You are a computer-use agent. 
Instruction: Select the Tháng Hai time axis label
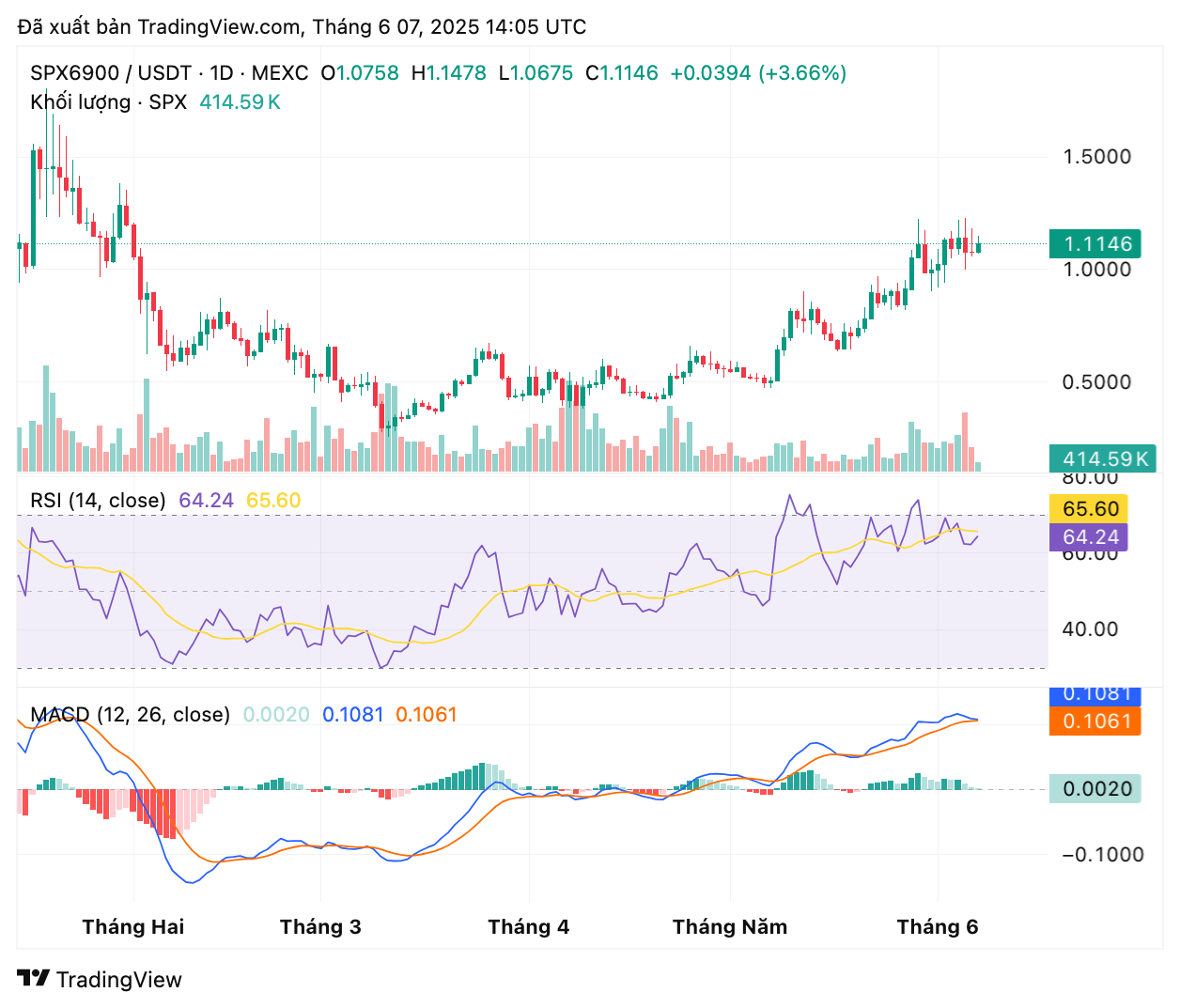[133, 927]
